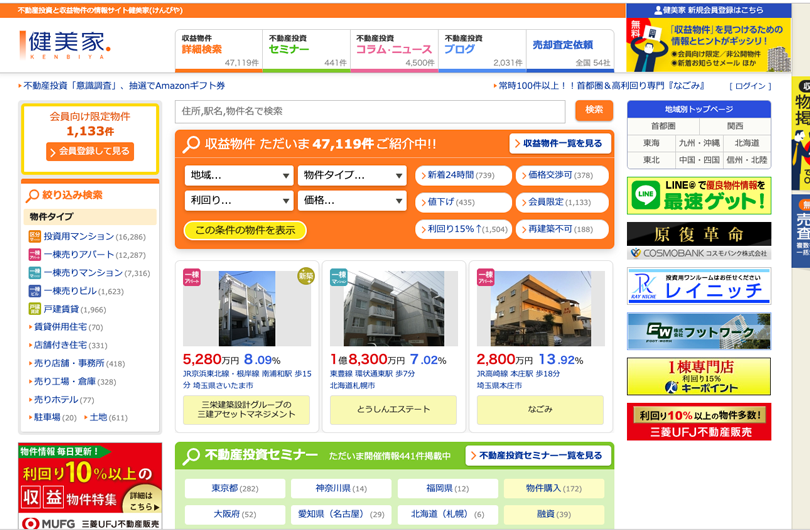
Task: Click the この条件の物件を表示 button
Action: 245,230
